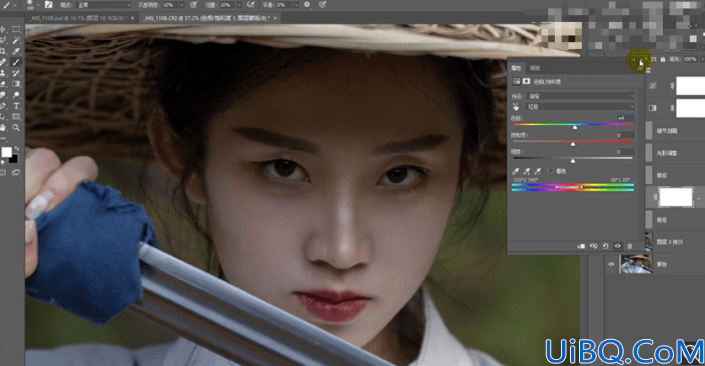Image resolution: width=705 pixels, height=366 pixels.
Task: Swap foreground and background colors
Action: [17, 148]
